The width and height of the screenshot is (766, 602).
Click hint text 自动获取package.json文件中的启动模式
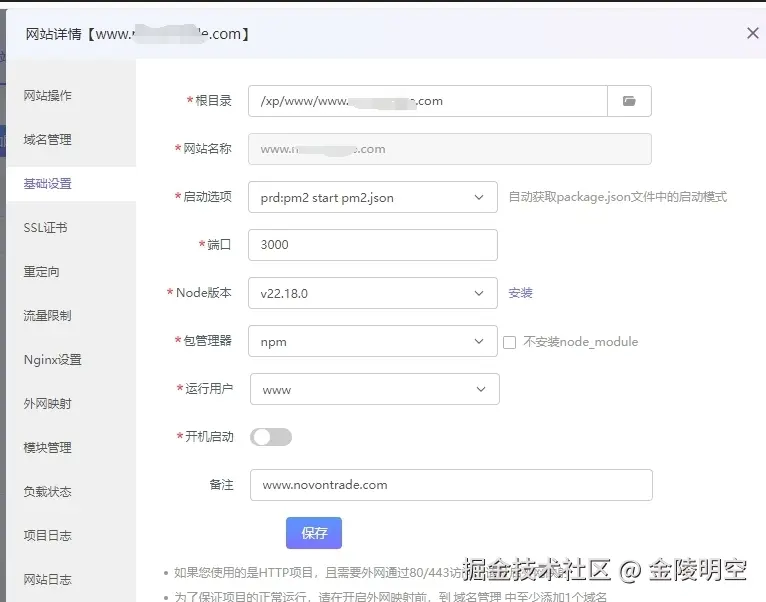pos(617,197)
